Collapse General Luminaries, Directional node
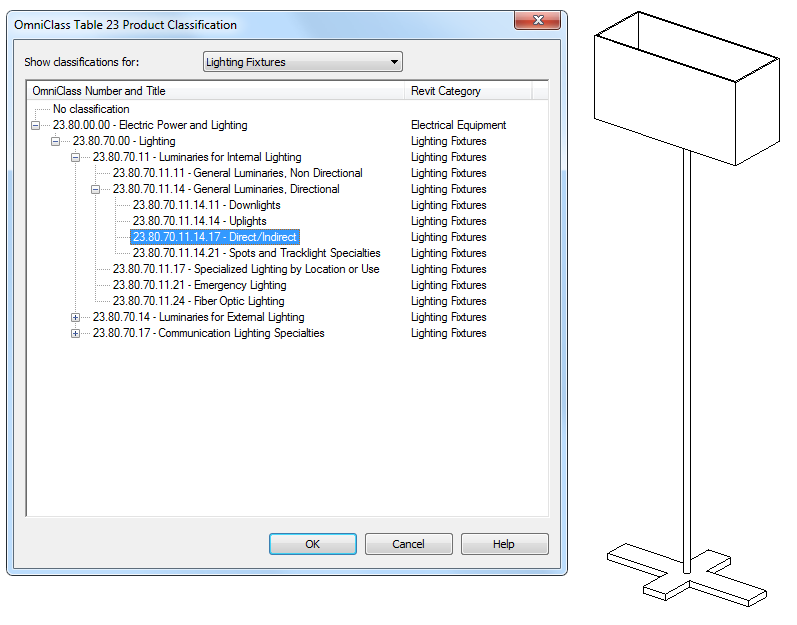 coord(95,190)
